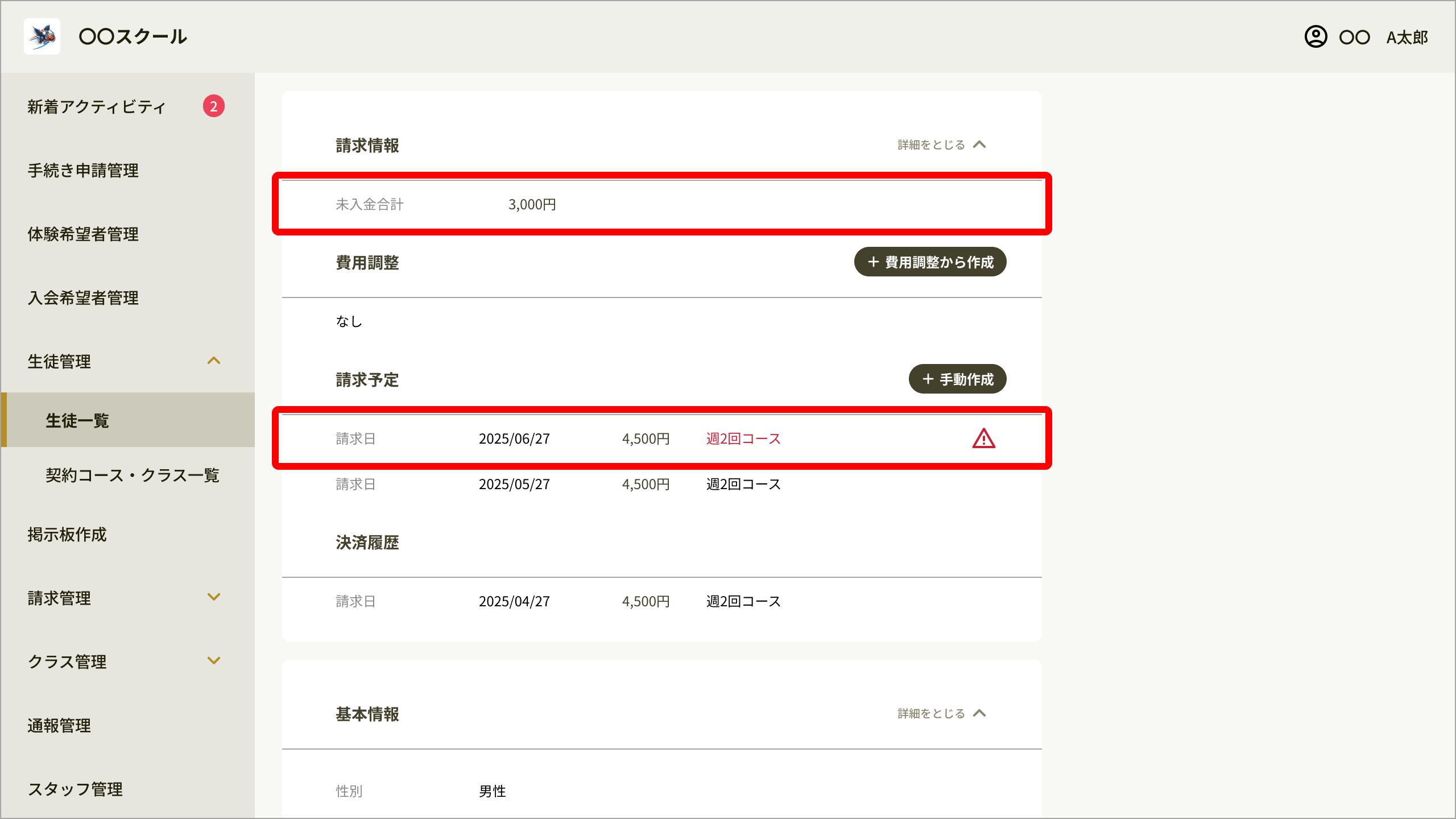Select 生徒一覧 in sidebar

[x=128, y=420]
